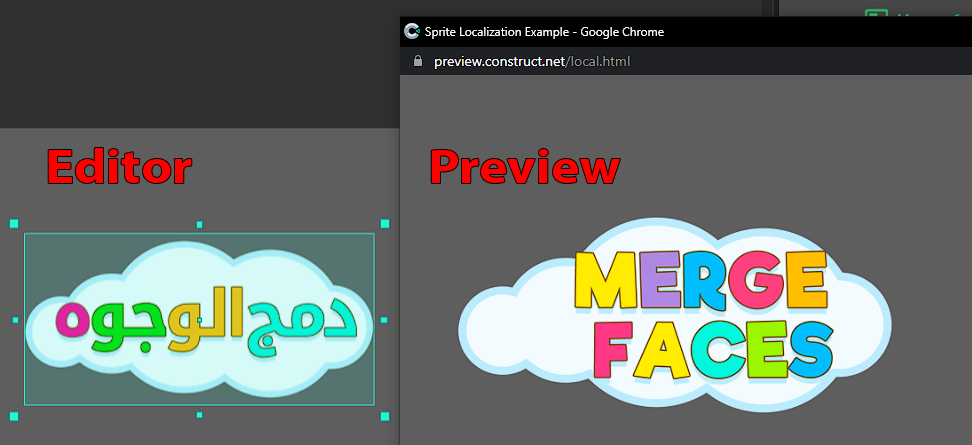Click the red Editor label
The height and width of the screenshot is (445, 972).
[118, 167]
